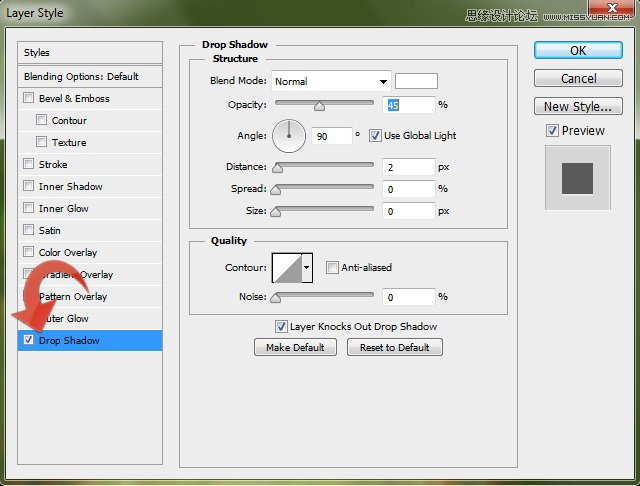Click the Angle dial control
The height and width of the screenshot is (486, 640).
[x=289, y=136]
